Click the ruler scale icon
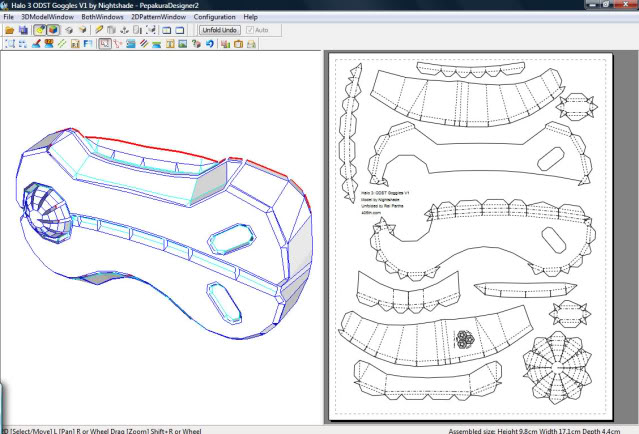This screenshot has width=639, height=434. coord(75,44)
